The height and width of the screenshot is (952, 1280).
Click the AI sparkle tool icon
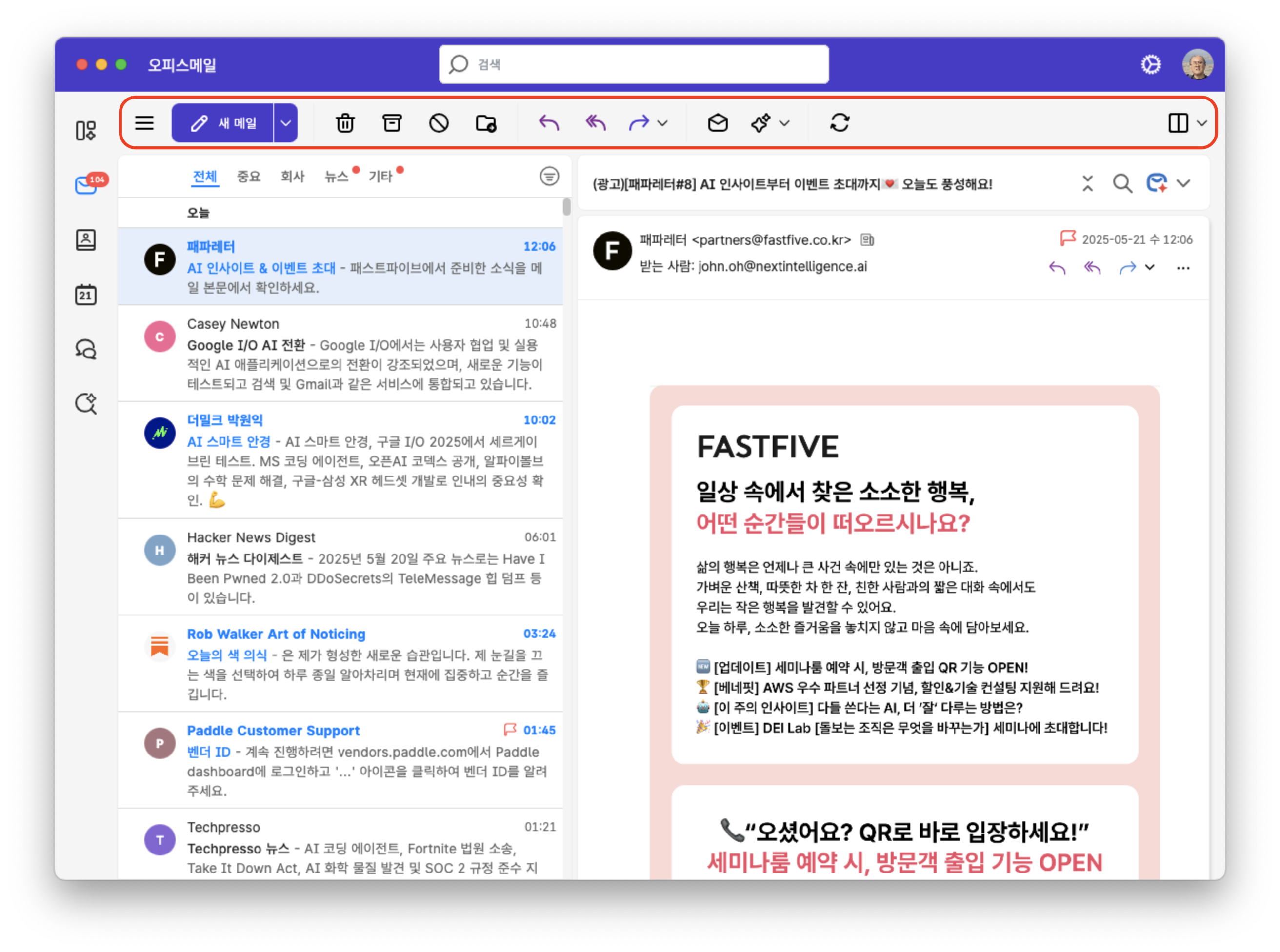tap(761, 123)
